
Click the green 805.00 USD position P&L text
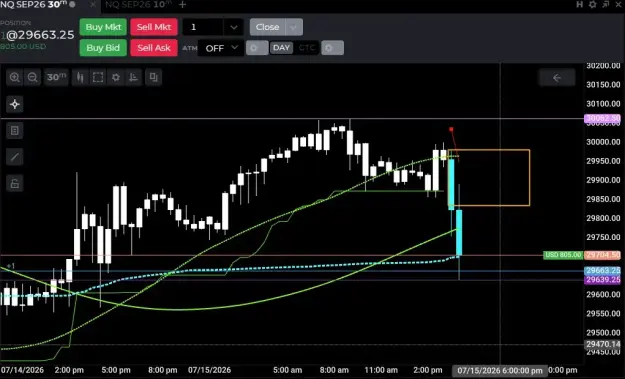23,47
